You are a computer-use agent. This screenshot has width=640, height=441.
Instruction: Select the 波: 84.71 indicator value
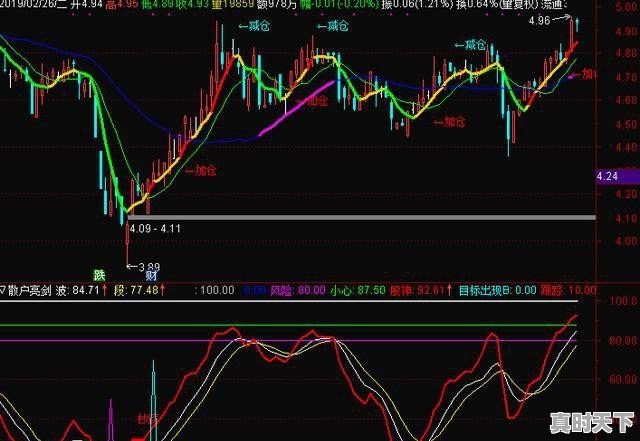point(82,291)
